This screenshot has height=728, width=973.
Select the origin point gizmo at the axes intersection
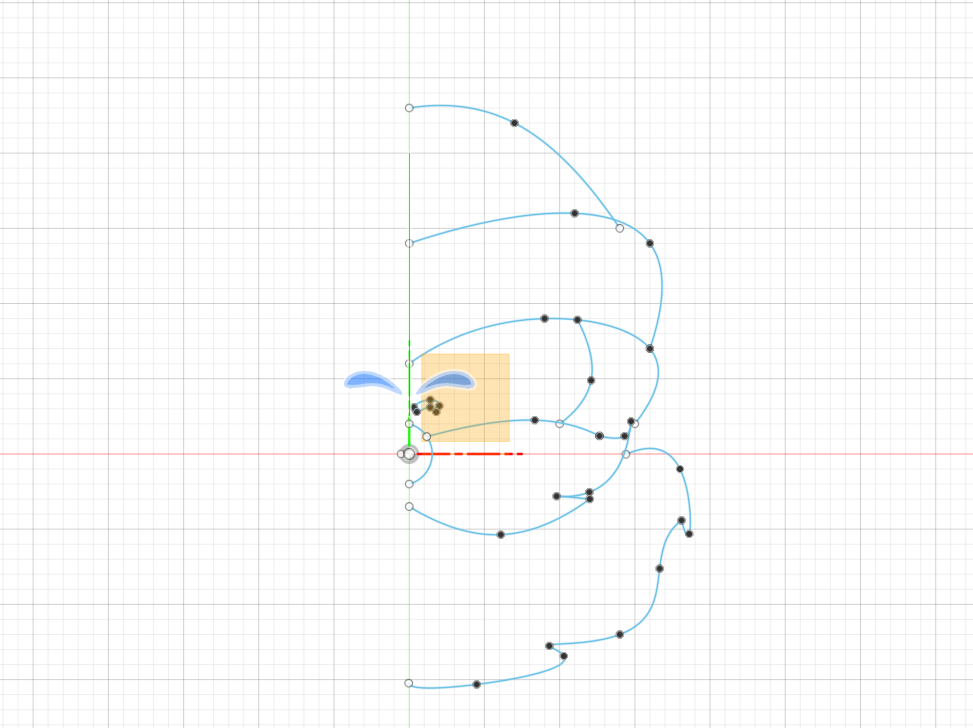pyautogui.click(x=409, y=453)
